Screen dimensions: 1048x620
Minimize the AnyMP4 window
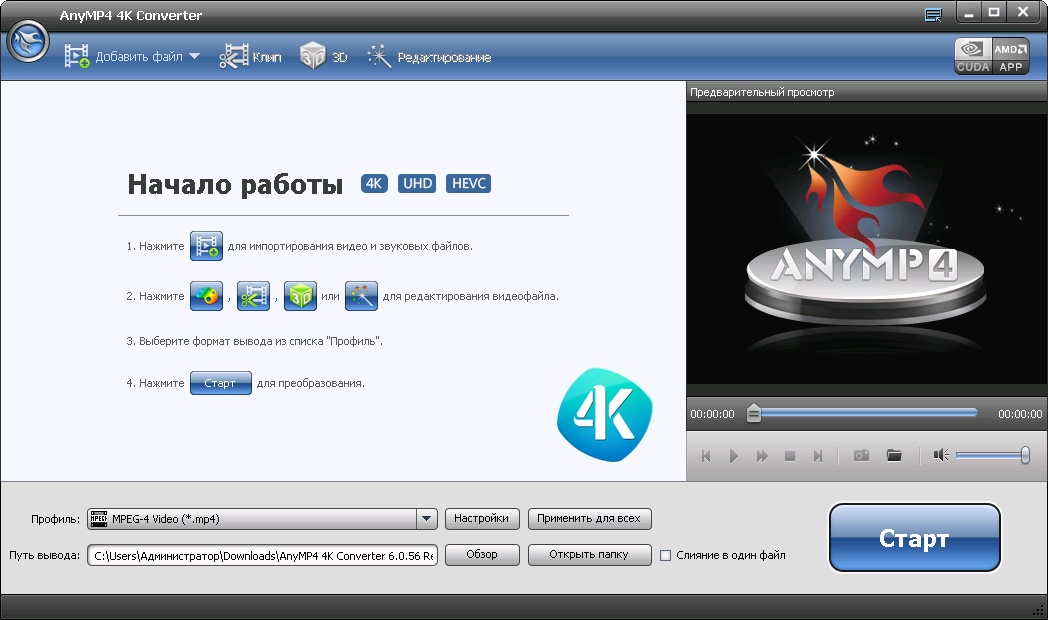click(968, 13)
